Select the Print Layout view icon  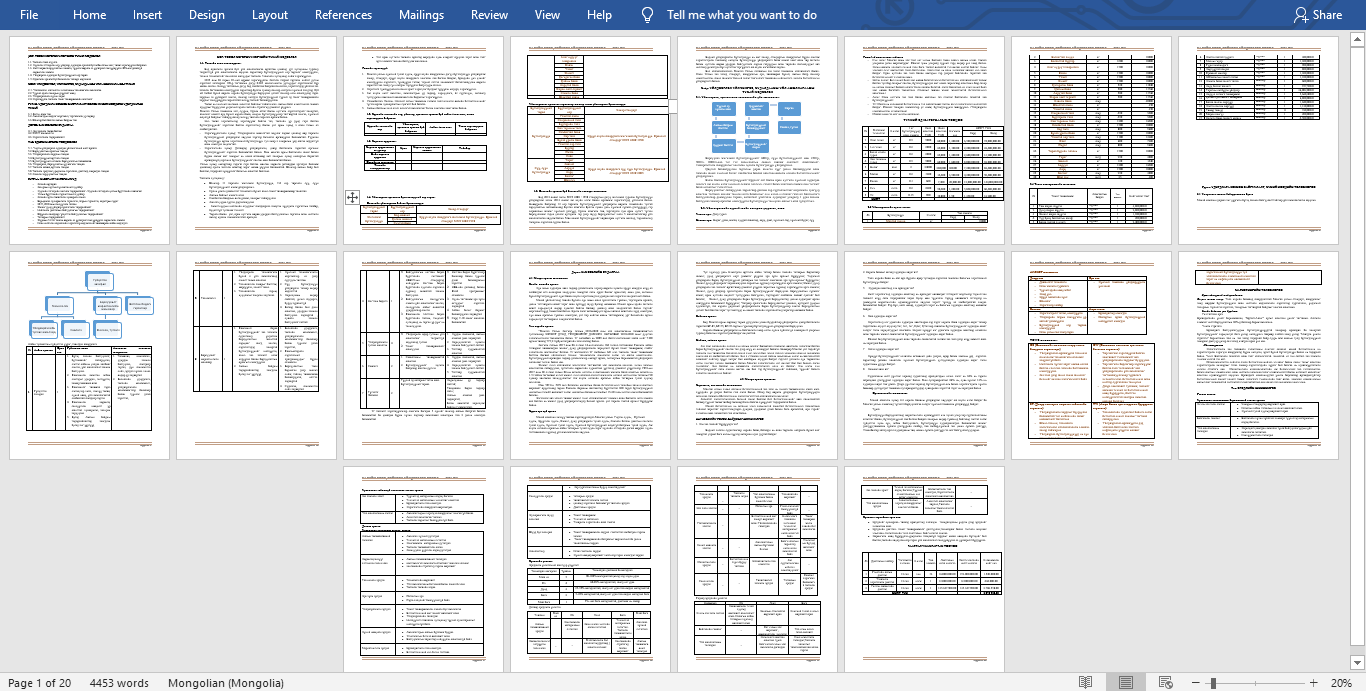pos(1126,683)
